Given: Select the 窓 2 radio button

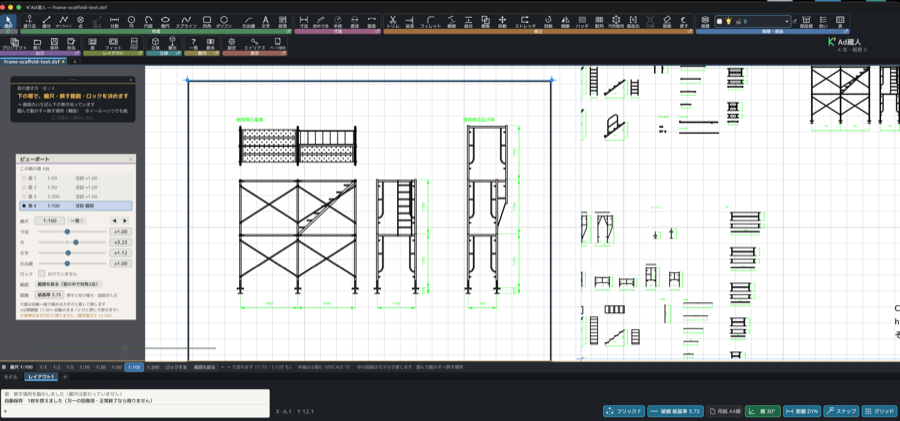Looking at the screenshot, I should tap(24, 187).
